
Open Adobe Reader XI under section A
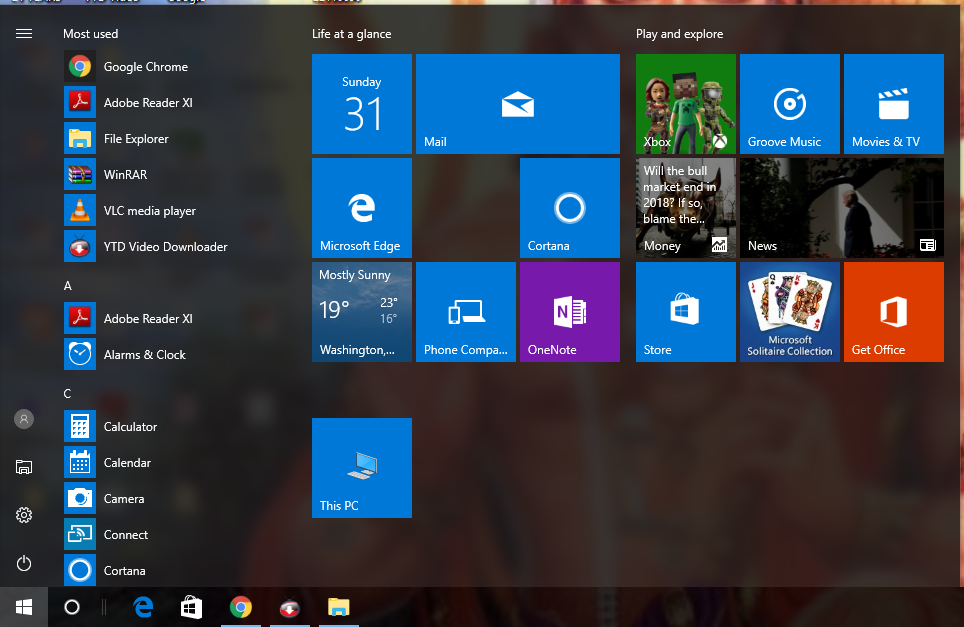click(148, 318)
